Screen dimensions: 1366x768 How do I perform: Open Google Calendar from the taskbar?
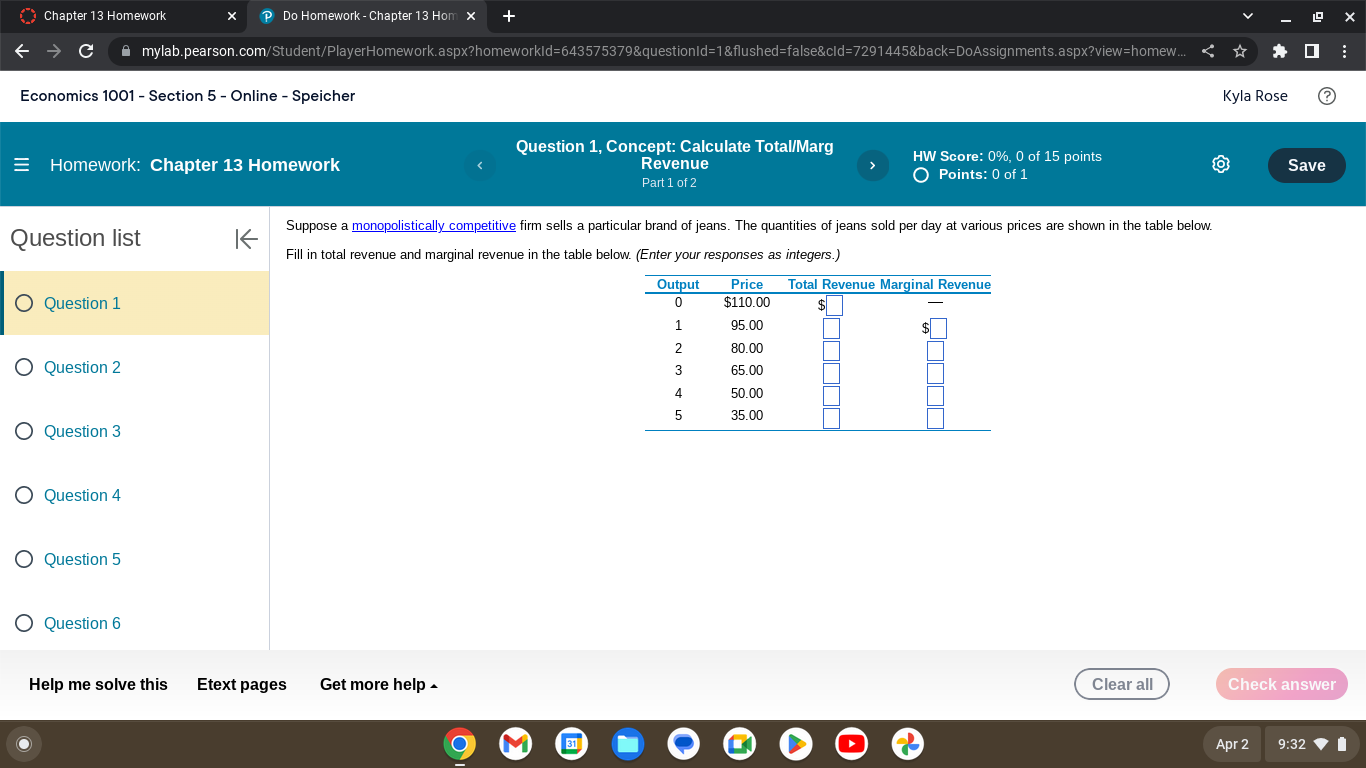(x=571, y=744)
